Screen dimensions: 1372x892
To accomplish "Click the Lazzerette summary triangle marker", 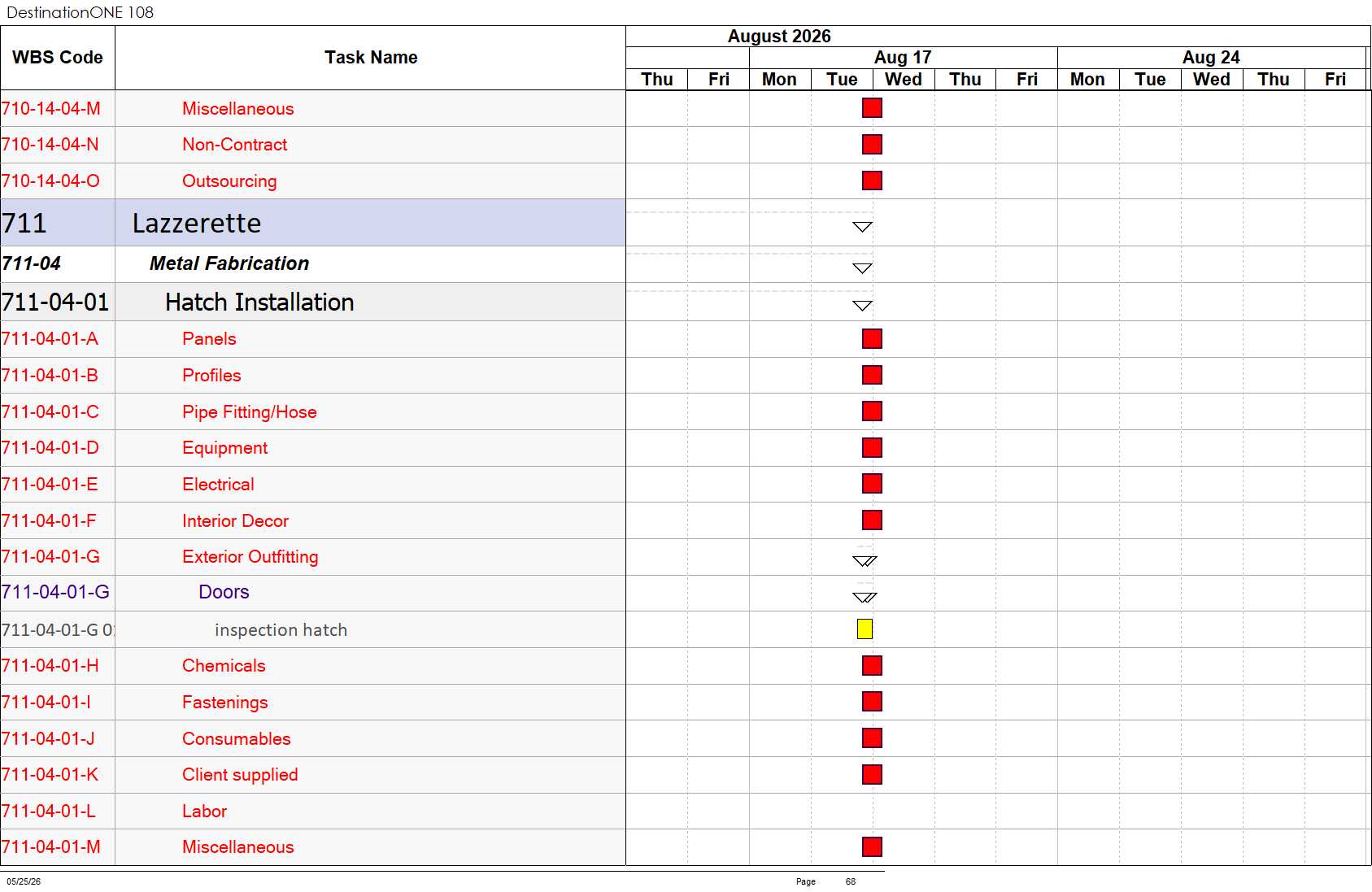I will (862, 227).
